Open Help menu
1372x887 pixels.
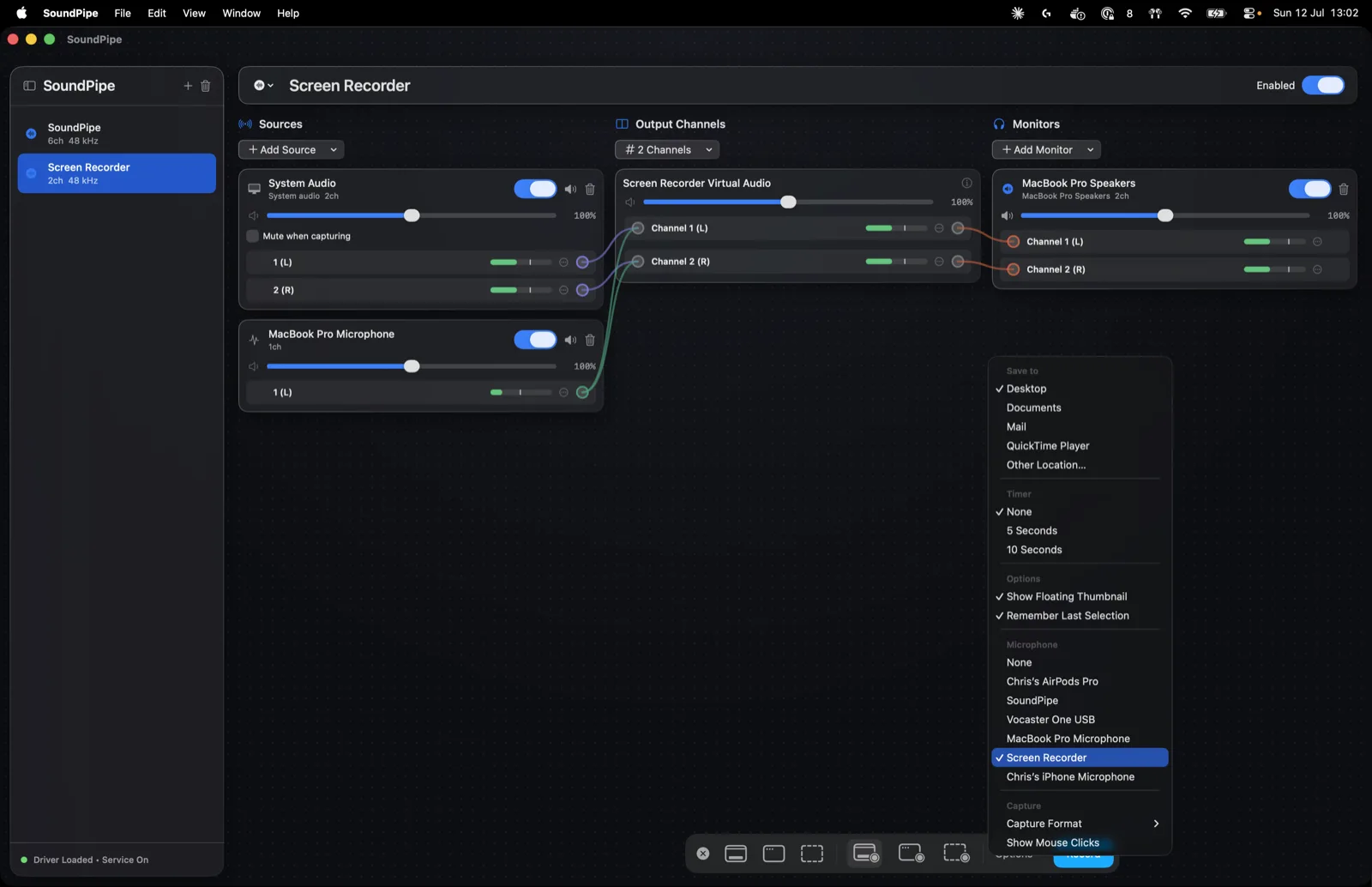pos(288,13)
